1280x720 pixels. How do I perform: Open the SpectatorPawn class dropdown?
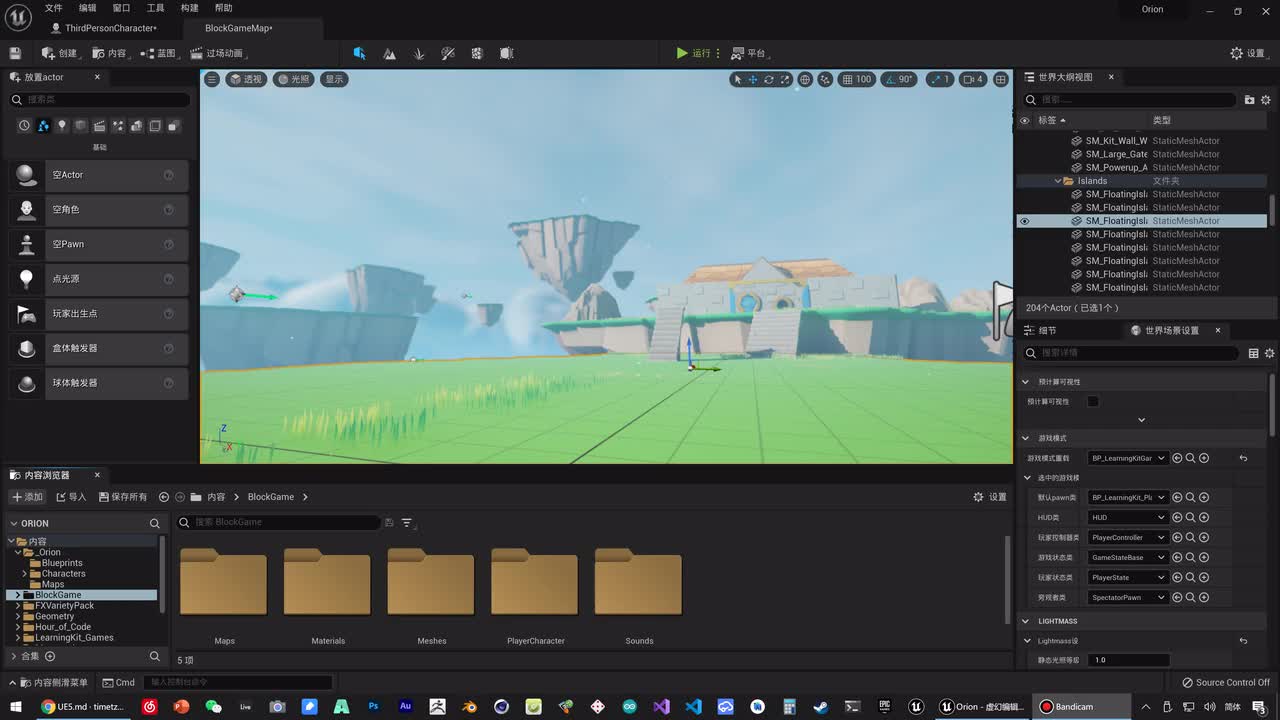1128,597
